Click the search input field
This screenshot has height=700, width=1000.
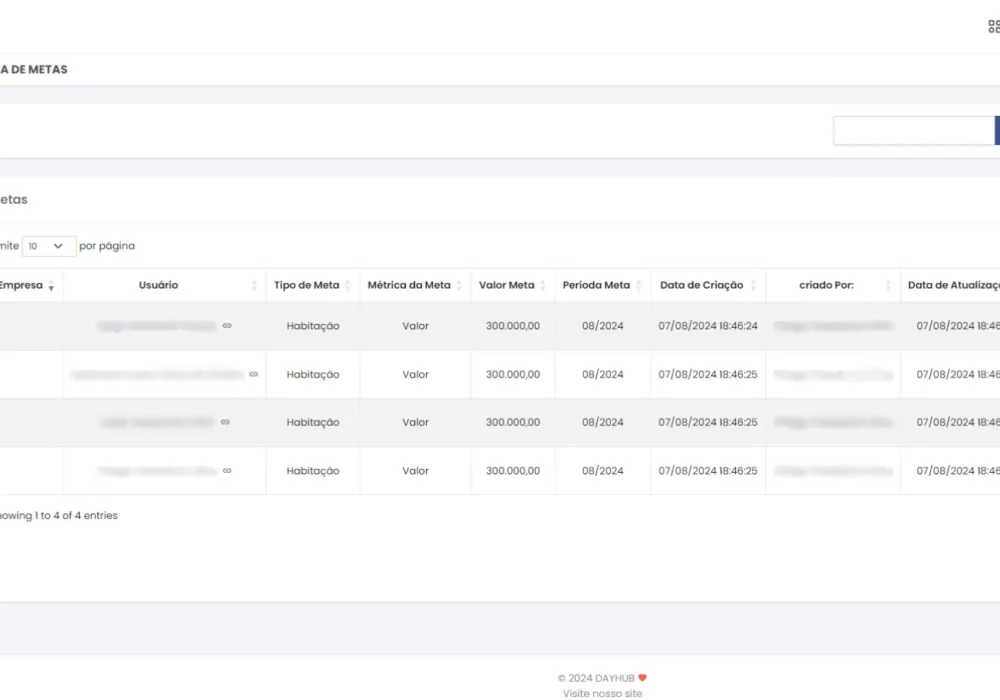click(913, 131)
